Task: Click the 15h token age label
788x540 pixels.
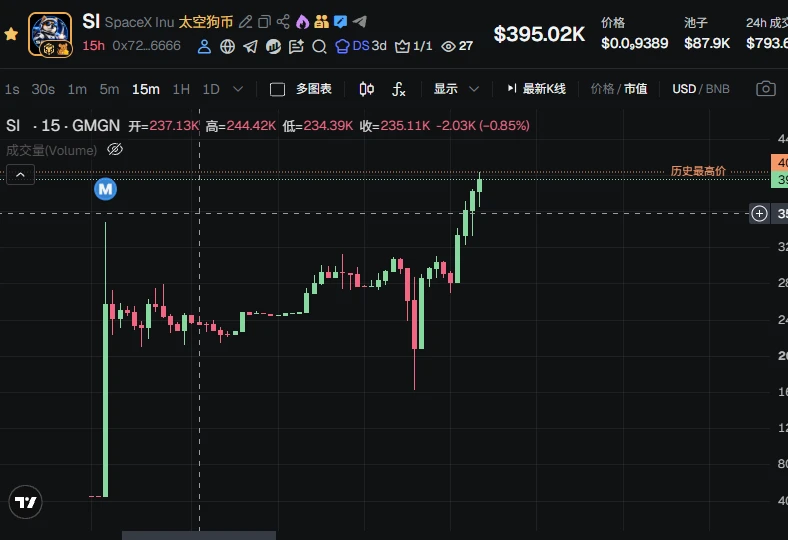Action: click(93, 46)
